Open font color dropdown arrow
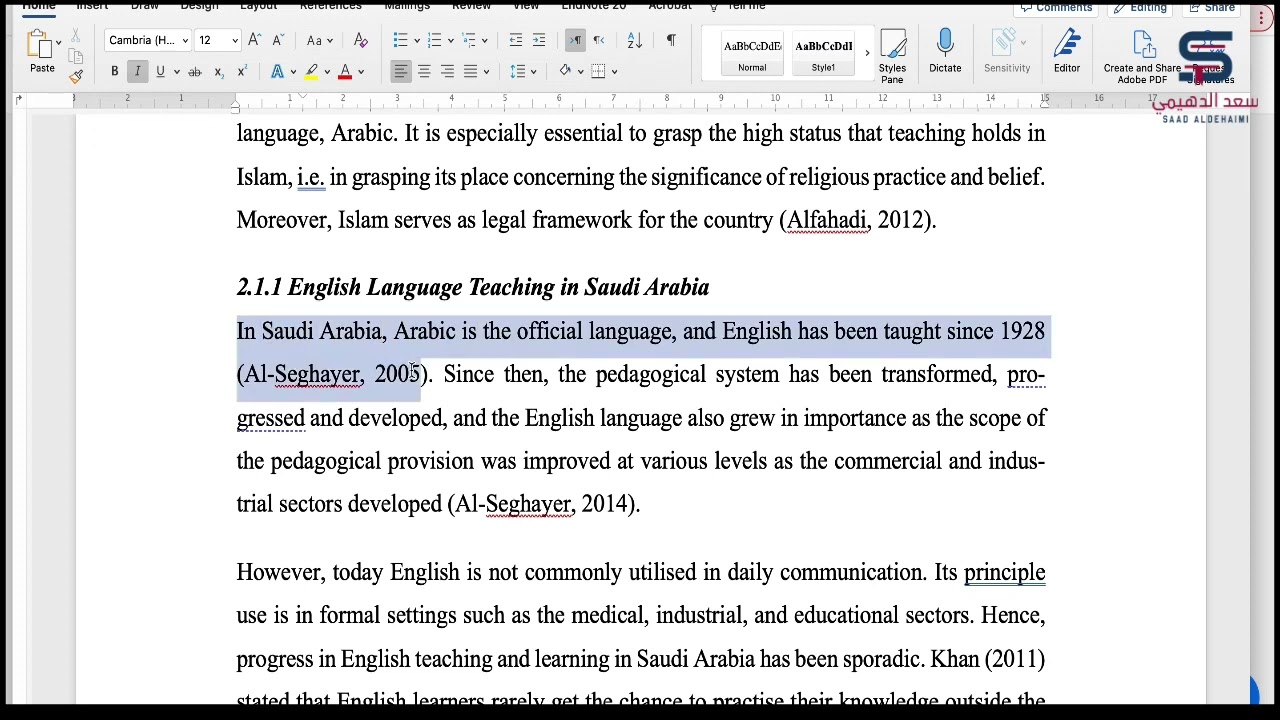1280x720 pixels. pos(360,72)
